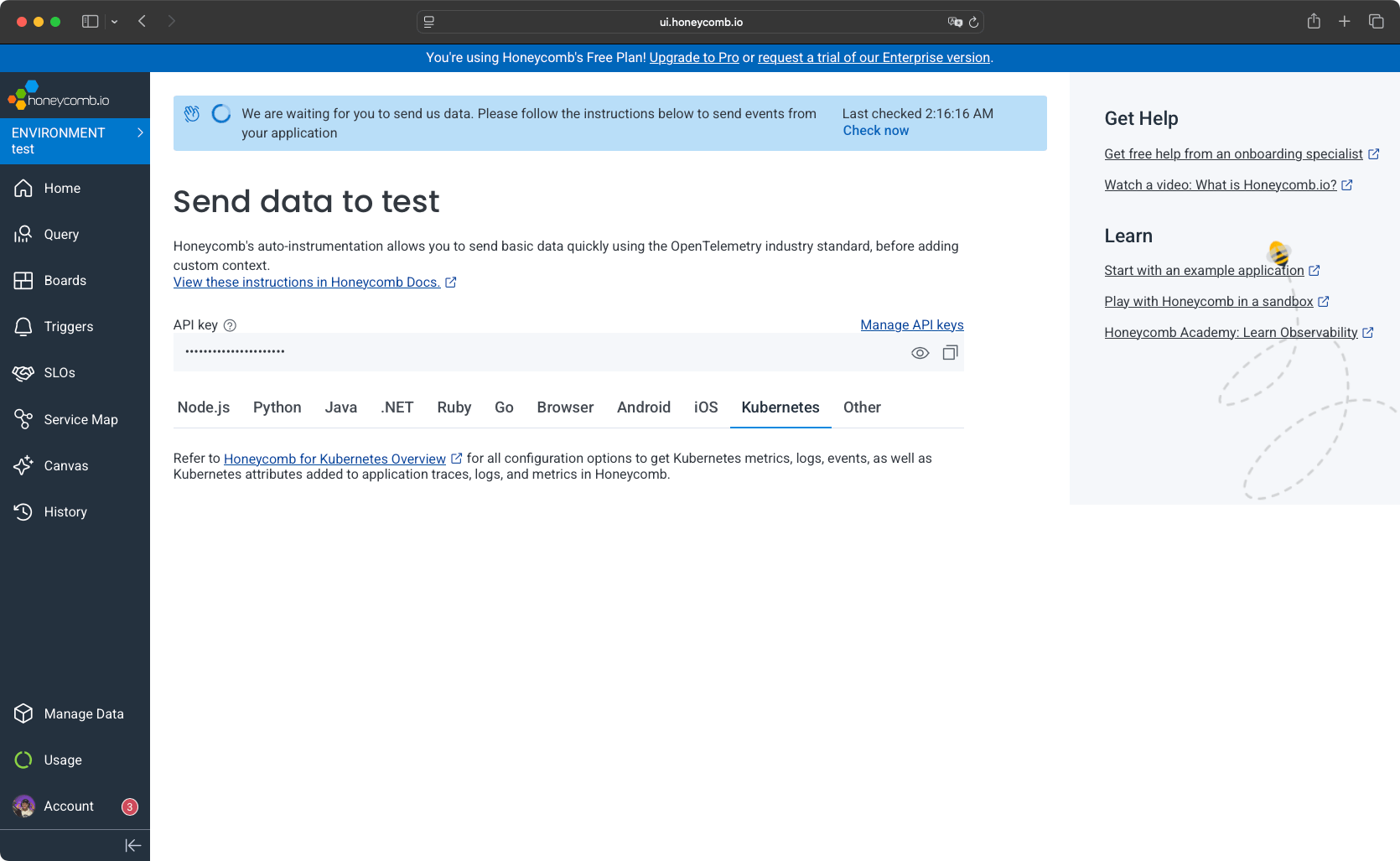View query History from the sidebar
1400x861 pixels.
click(65, 511)
